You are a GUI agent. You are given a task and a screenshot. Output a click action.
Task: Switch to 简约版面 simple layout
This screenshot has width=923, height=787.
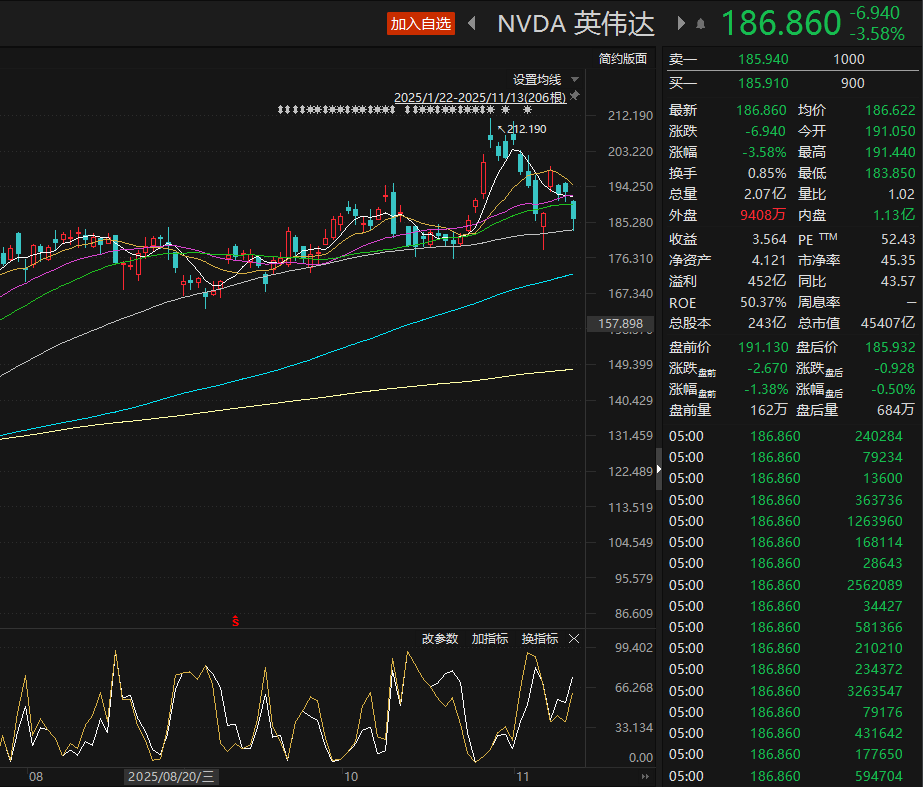pos(623,59)
